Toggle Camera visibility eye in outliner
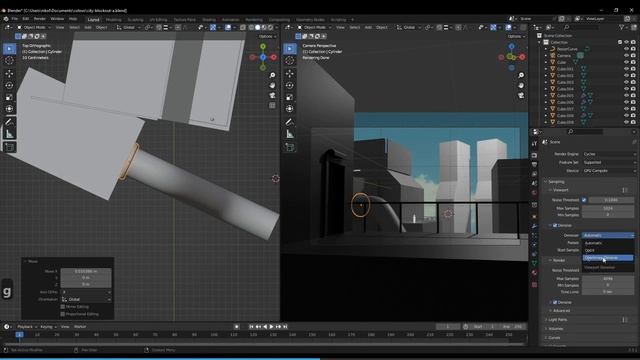This screenshot has width=640, height=360. pos(626,56)
